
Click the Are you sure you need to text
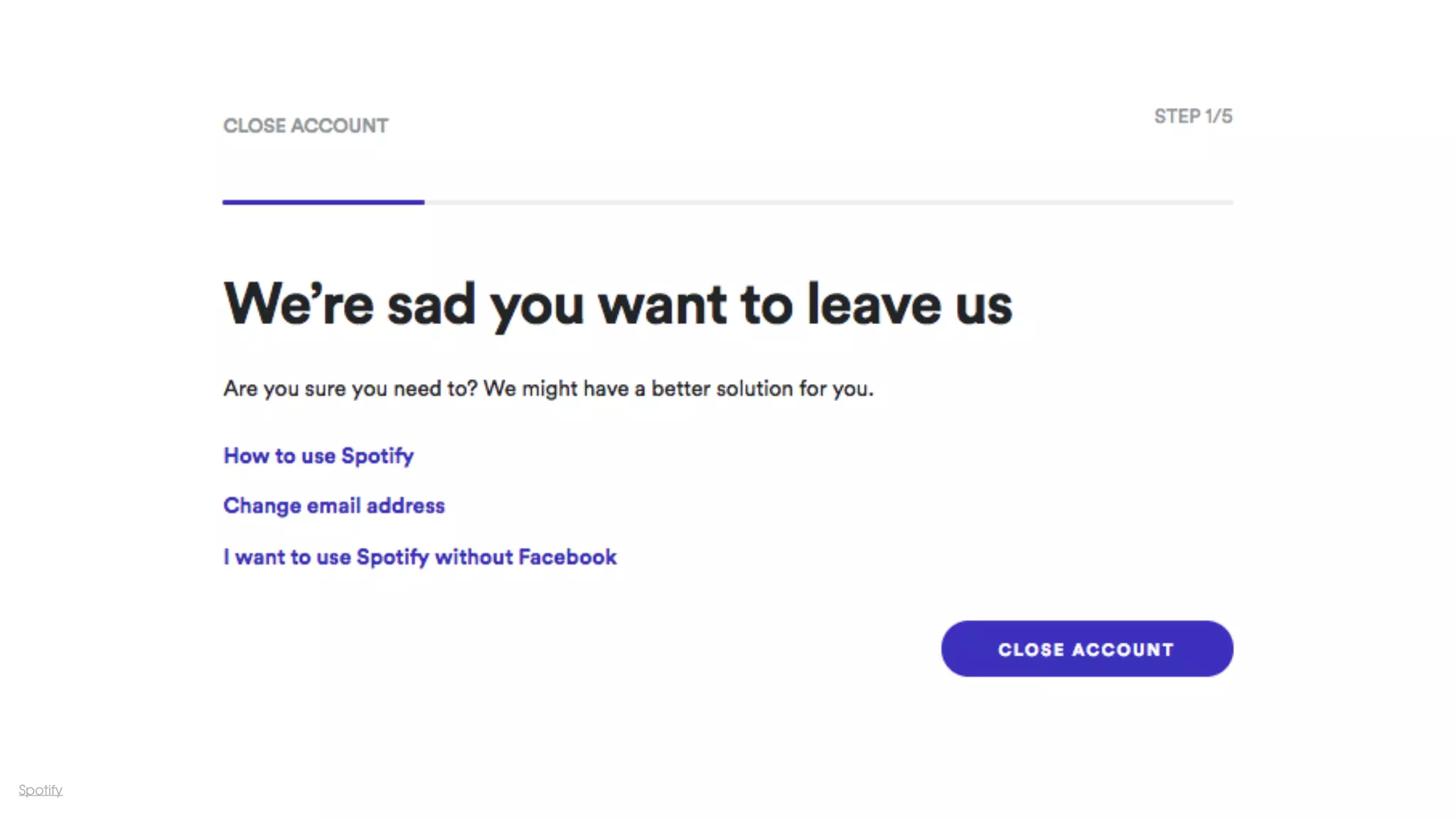pyautogui.click(x=548, y=389)
